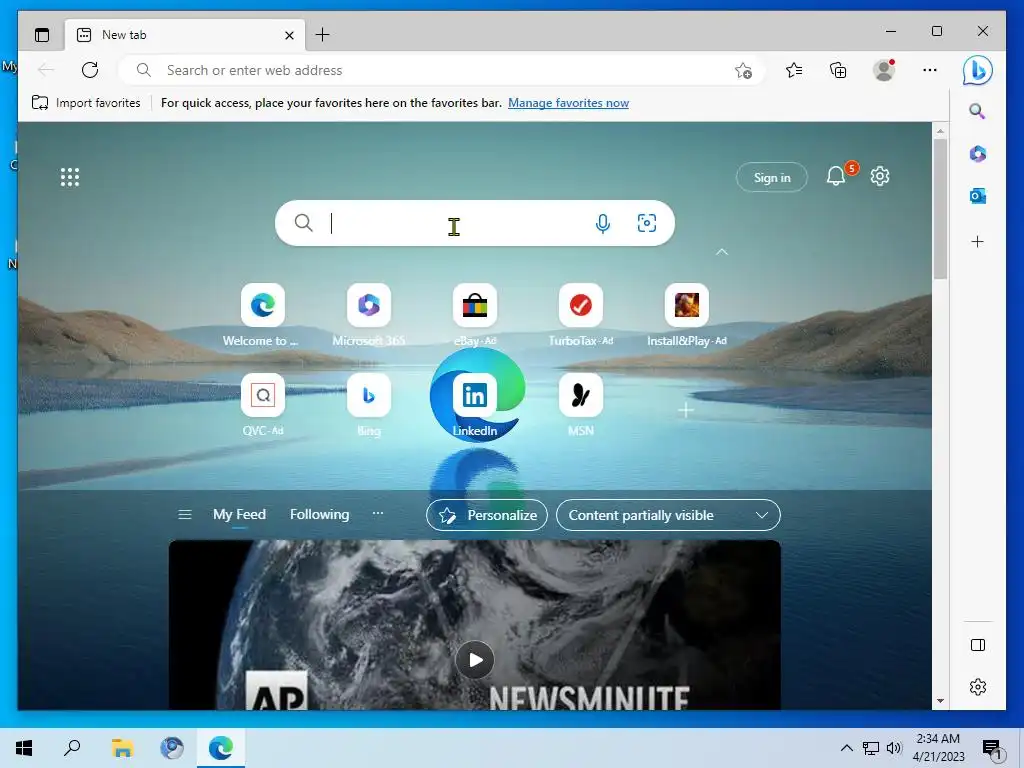Click the back navigation arrow
Screen dimensions: 1024x768
coord(46,70)
